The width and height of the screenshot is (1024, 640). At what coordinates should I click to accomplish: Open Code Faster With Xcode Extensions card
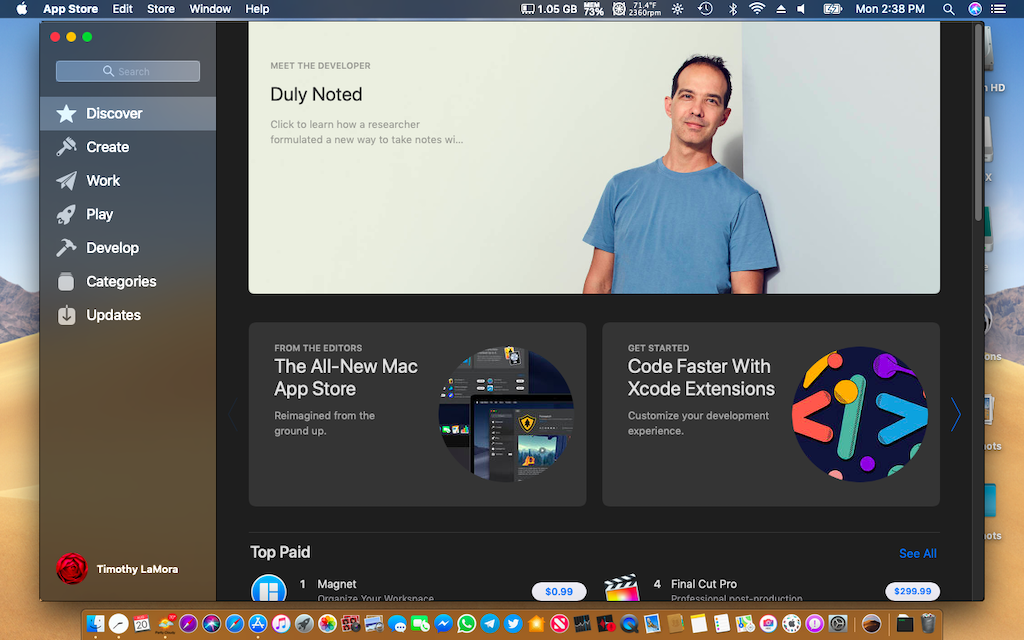tap(771, 414)
